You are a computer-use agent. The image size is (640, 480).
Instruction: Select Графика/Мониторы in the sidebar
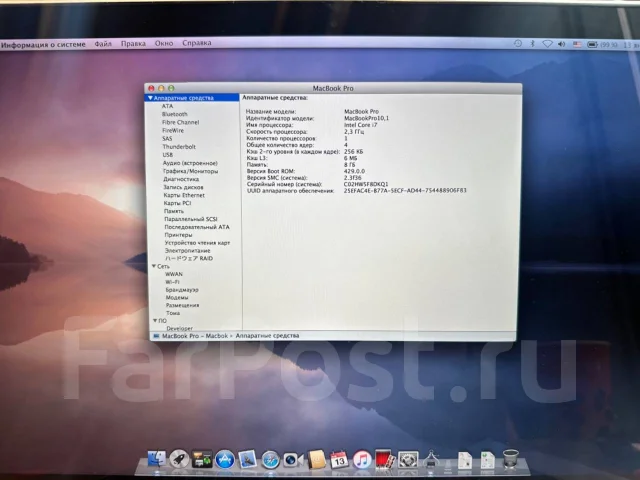coord(191,171)
